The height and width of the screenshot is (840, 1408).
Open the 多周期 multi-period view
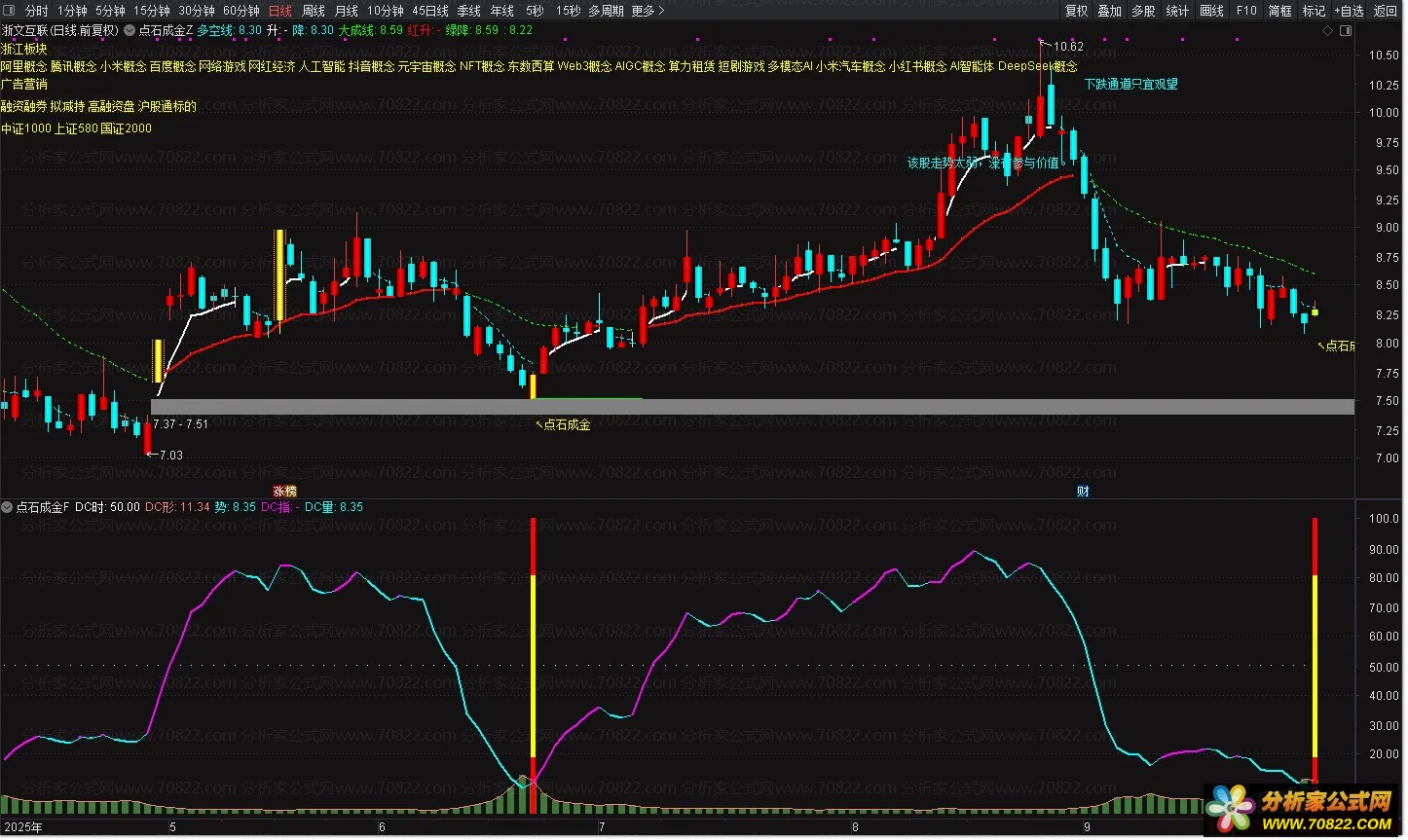pos(607,11)
